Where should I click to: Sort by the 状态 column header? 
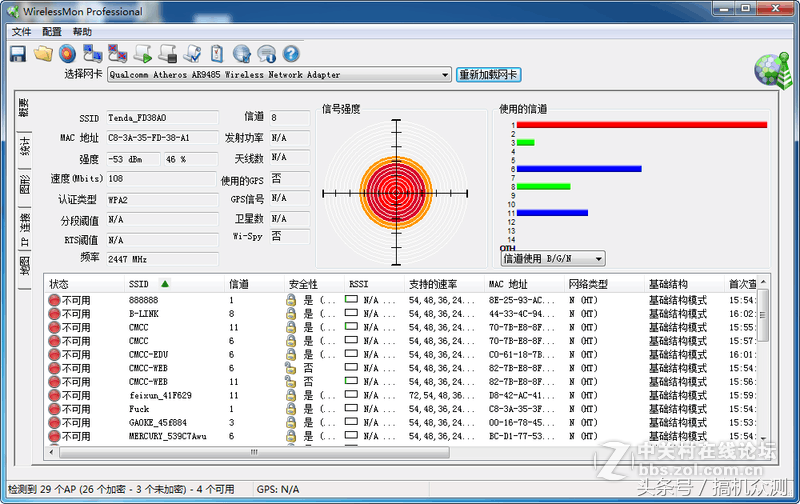point(85,284)
